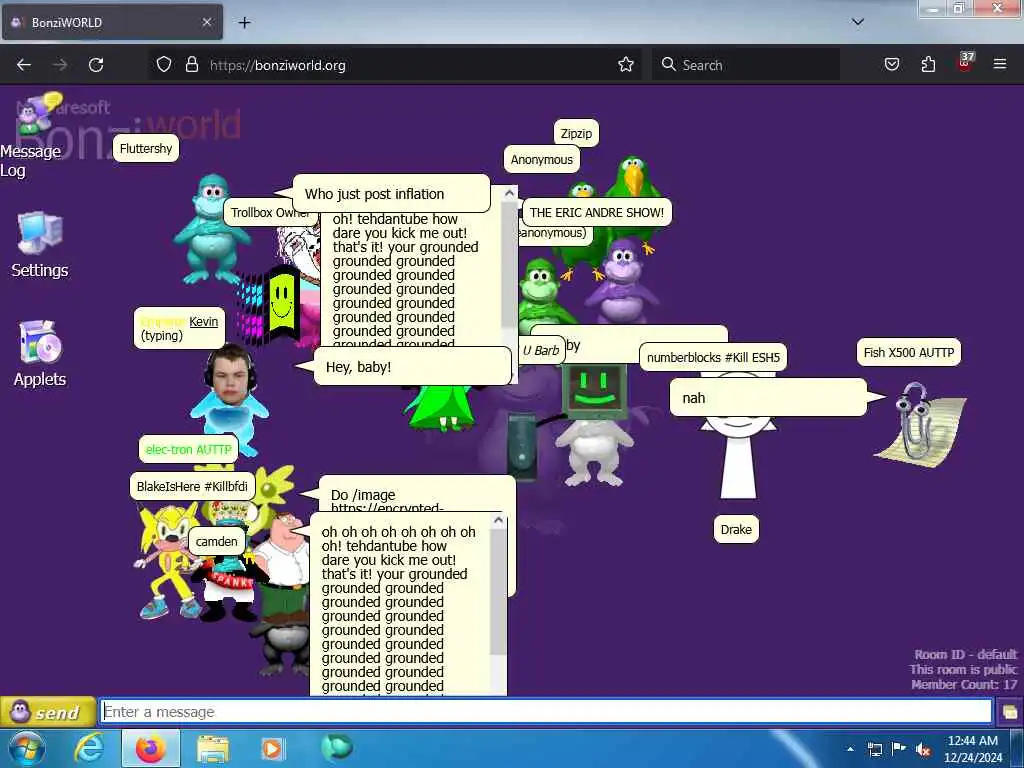The image size is (1024, 768).
Task: View tracking protection shield info
Action: pos(164,65)
